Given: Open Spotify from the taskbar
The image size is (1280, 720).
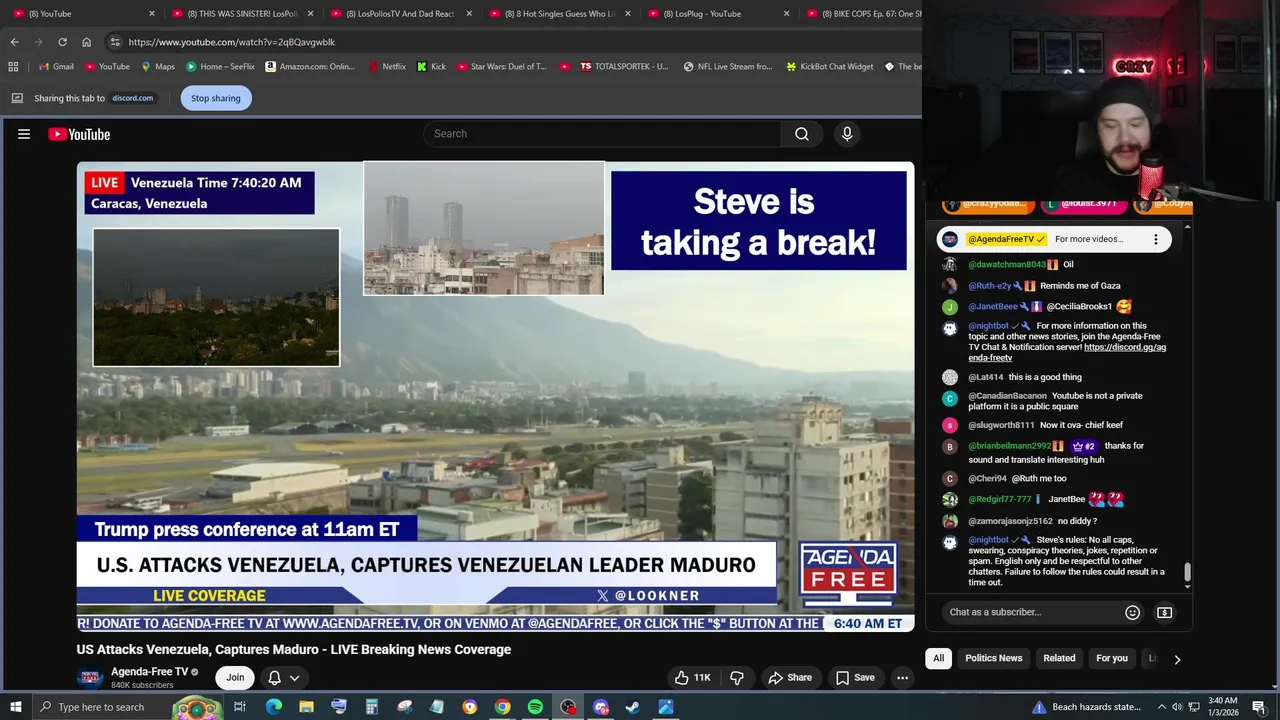Looking at the screenshot, I should tap(535, 707).
